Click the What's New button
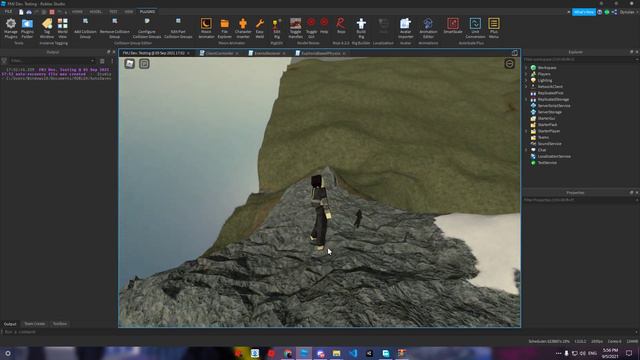 pyautogui.click(x=584, y=12)
